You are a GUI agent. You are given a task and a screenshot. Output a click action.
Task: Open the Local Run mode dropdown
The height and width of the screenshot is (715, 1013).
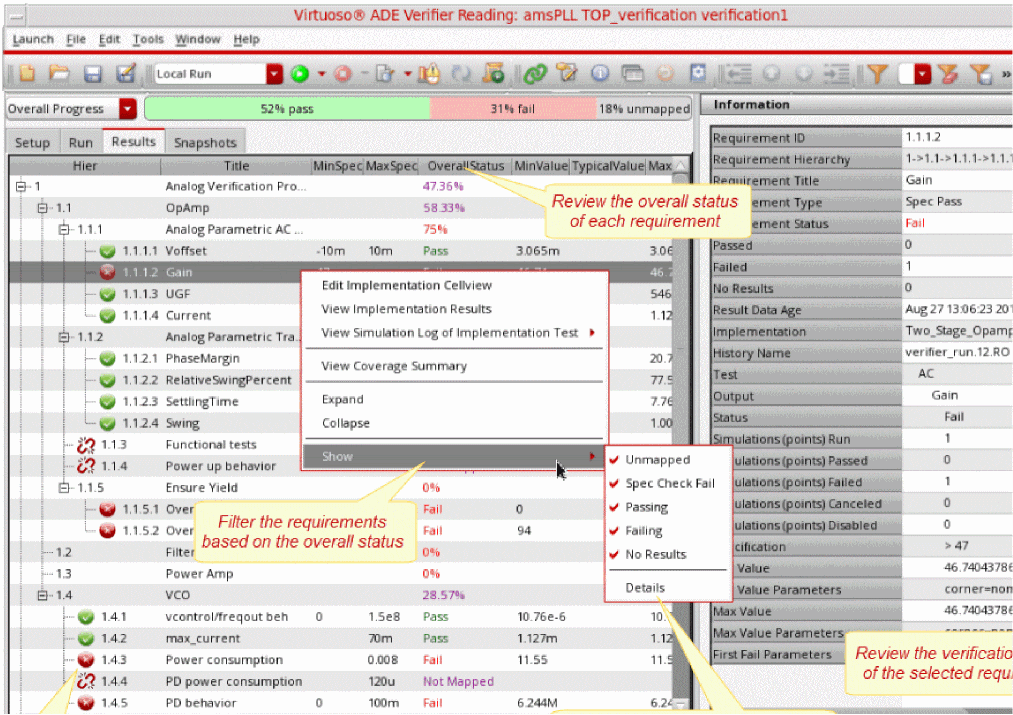[x=275, y=74]
